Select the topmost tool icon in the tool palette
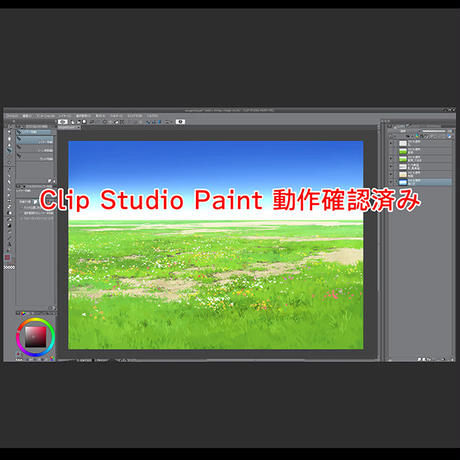The image size is (460, 460). (9, 132)
